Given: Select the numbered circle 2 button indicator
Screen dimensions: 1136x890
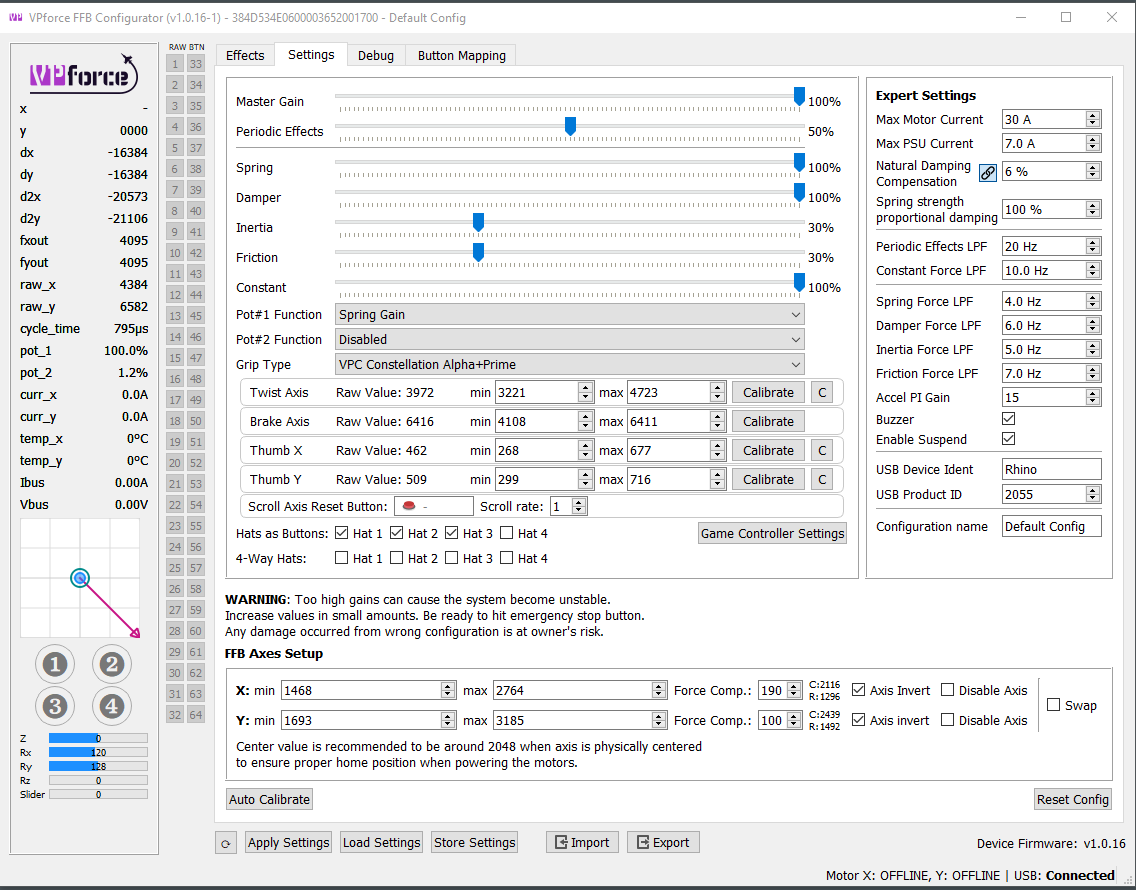Looking at the screenshot, I should (111, 663).
